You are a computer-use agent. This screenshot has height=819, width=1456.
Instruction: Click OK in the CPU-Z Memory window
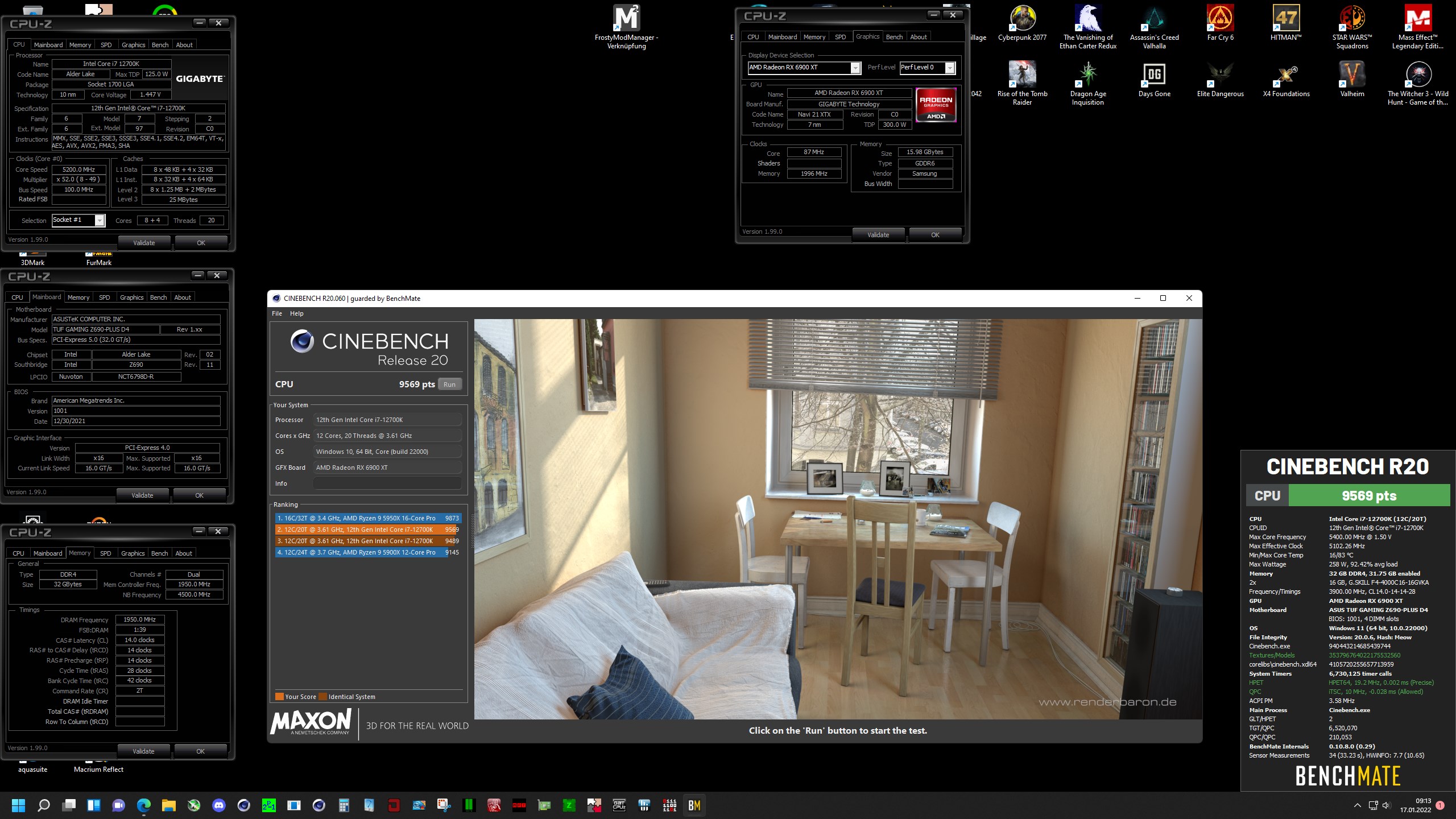(200, 751)
